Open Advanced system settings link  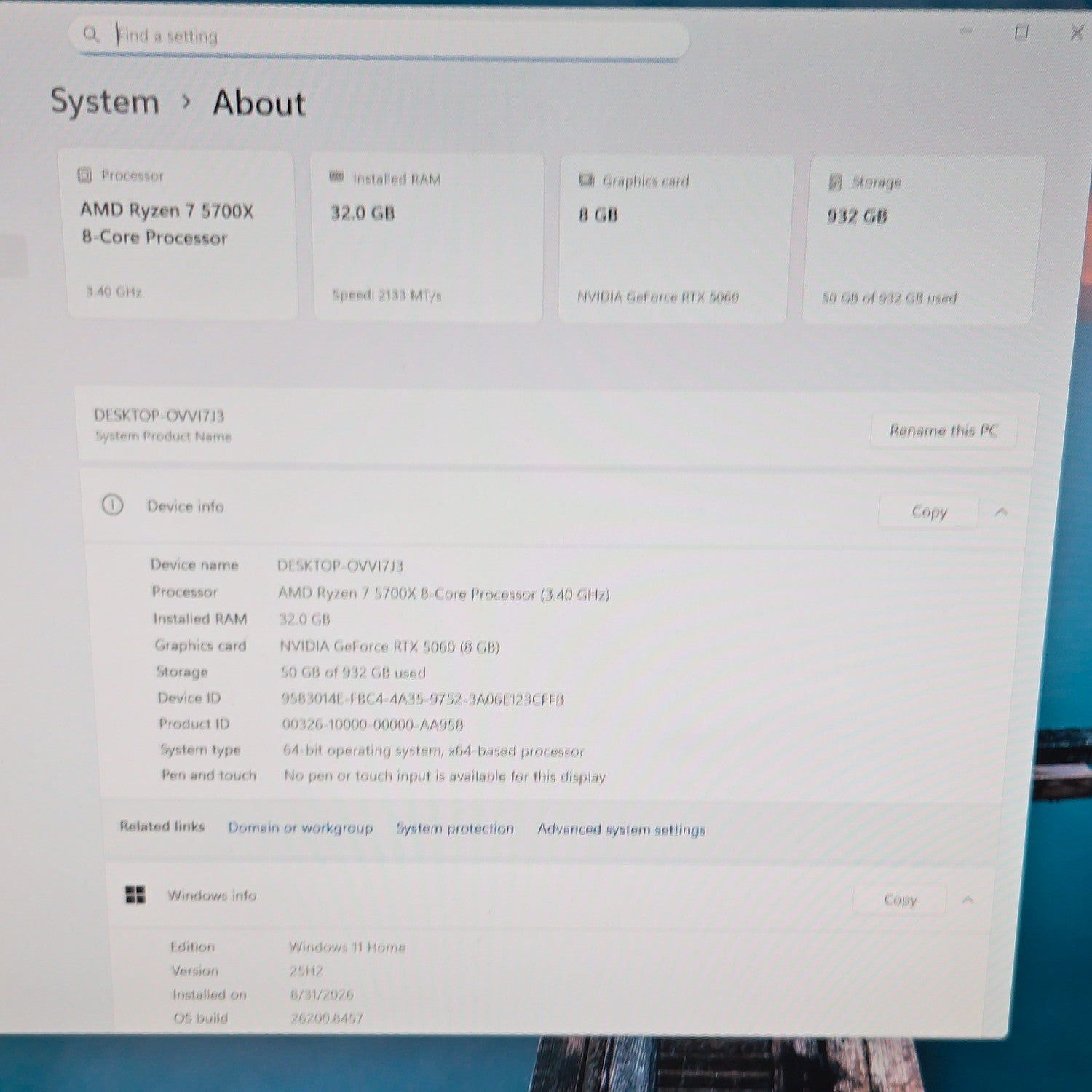coord(621,829)
